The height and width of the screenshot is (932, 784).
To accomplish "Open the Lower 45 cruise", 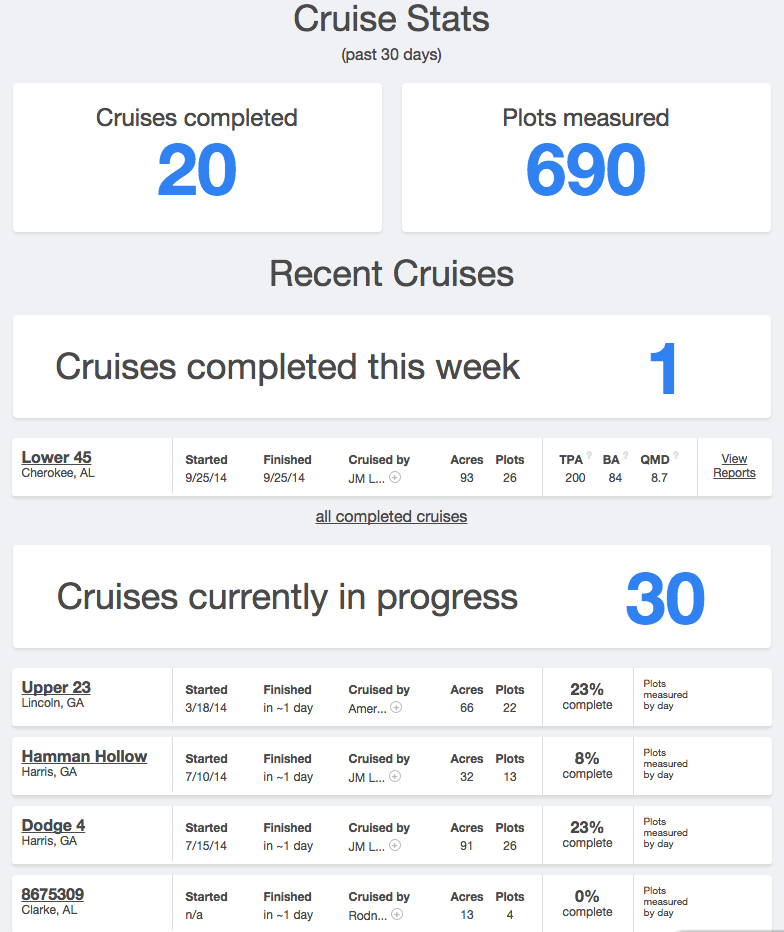I will point(56,457).
